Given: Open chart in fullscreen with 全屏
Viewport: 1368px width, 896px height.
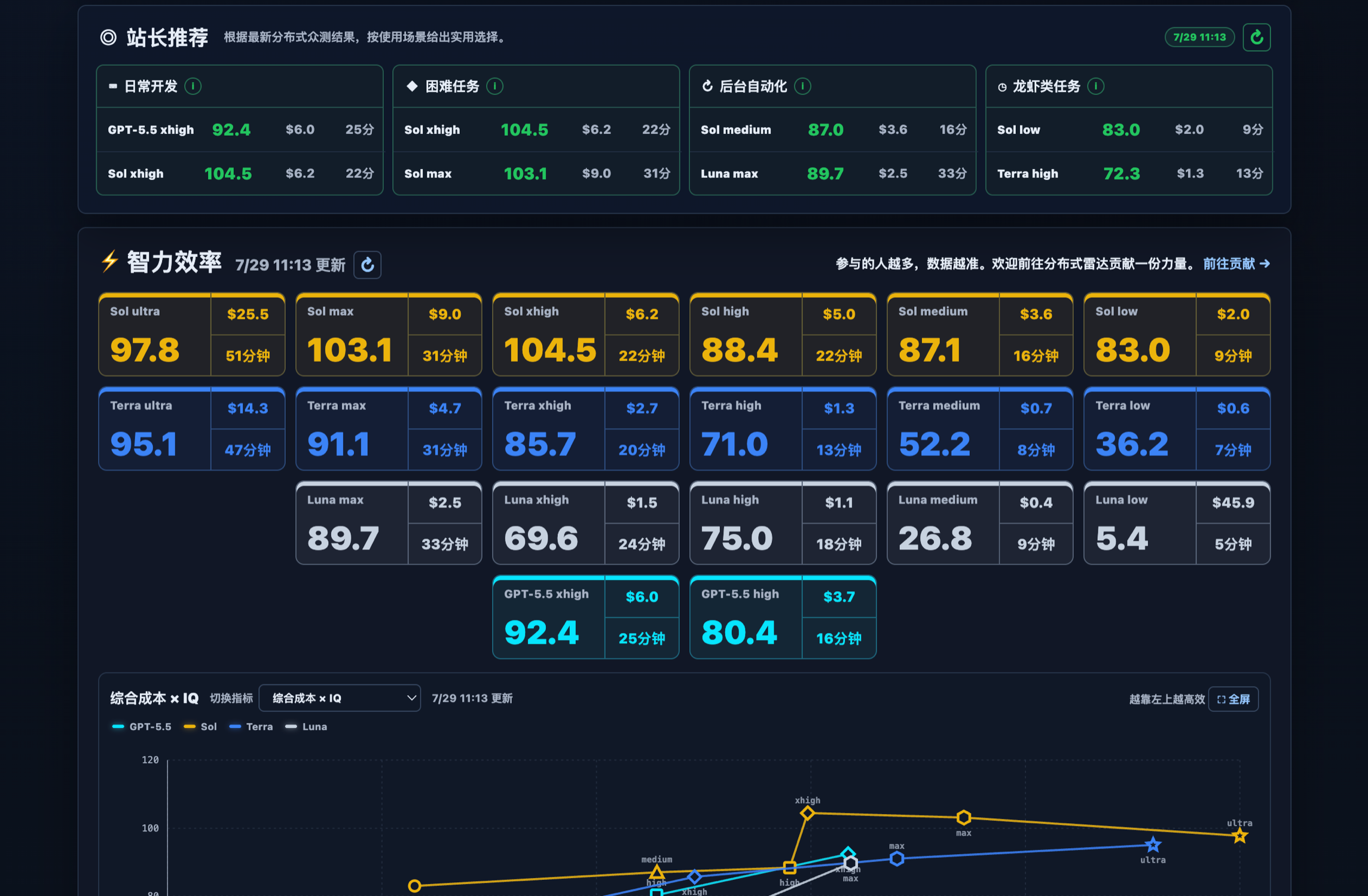Looking at the screenshot, I should [x=1233, y=699].
